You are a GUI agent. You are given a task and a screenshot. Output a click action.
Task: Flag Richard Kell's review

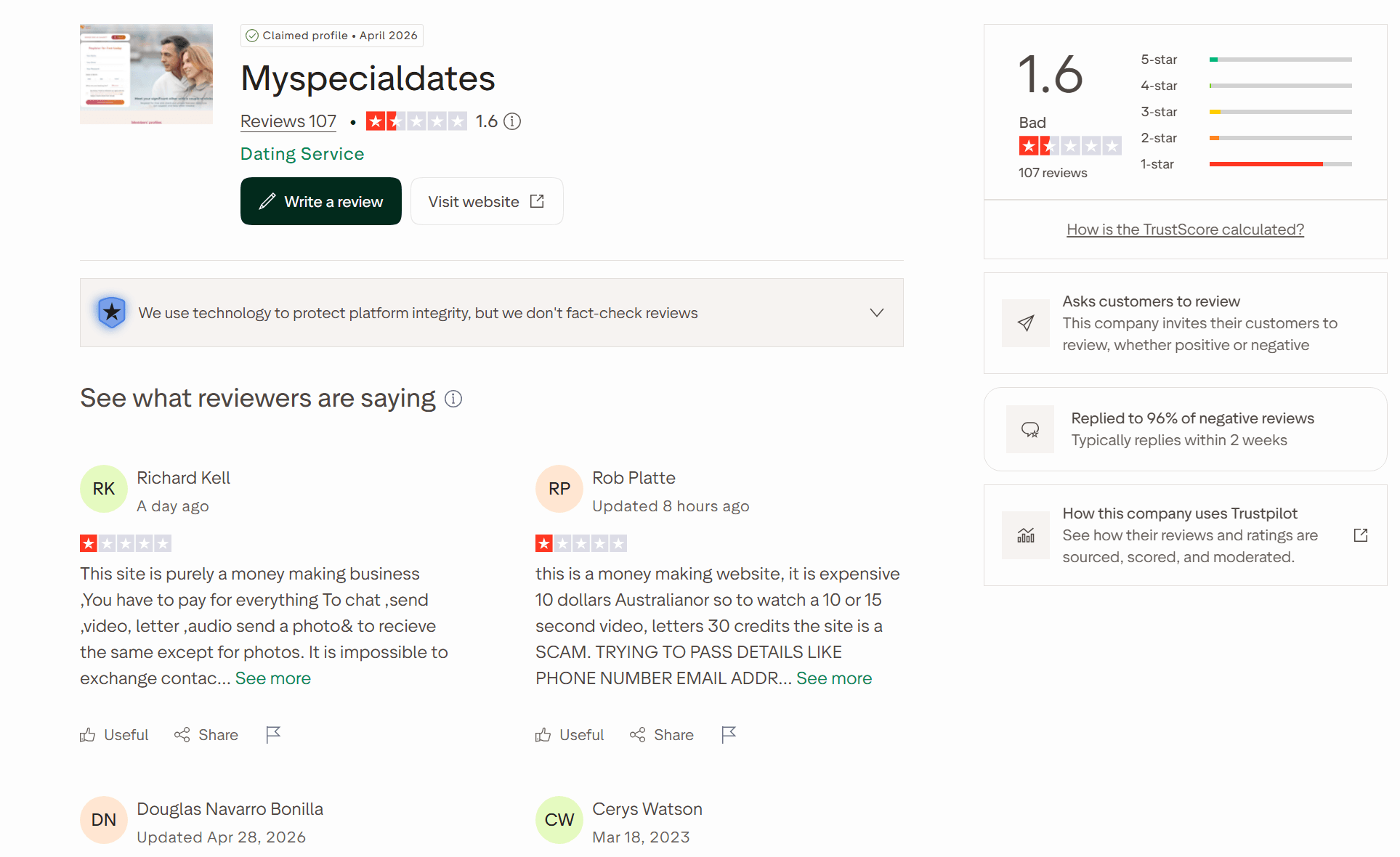273,735
